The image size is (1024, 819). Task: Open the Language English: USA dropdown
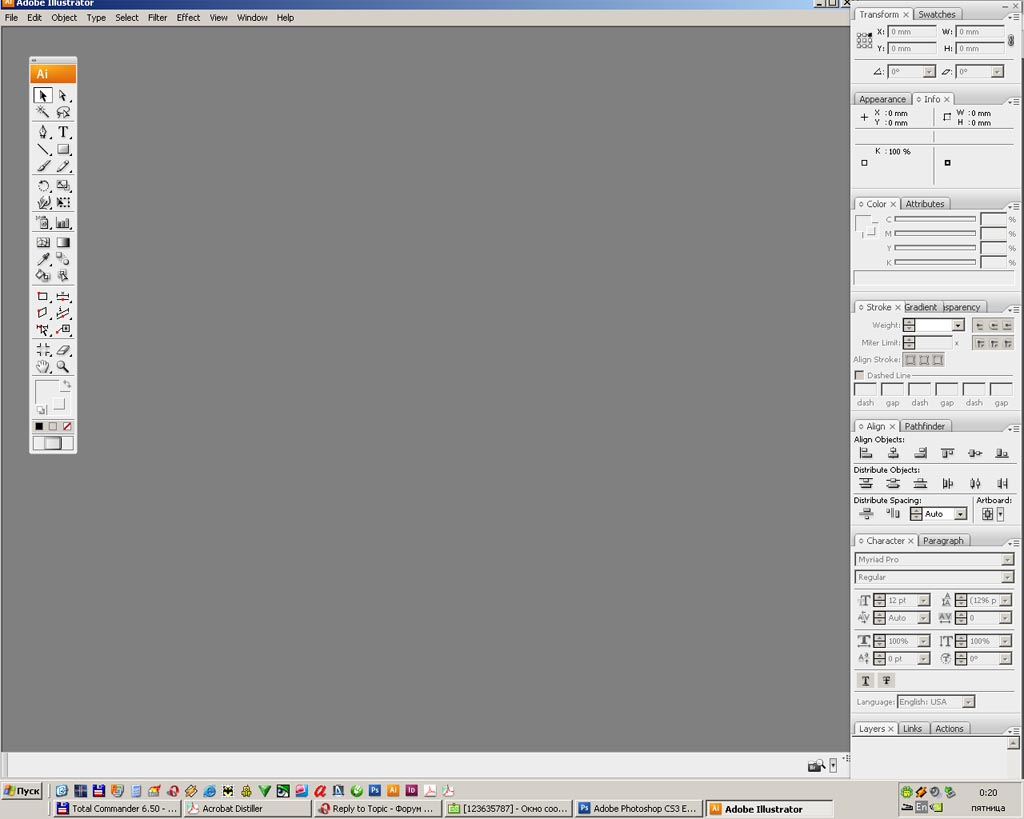click(x=968, y=702)
